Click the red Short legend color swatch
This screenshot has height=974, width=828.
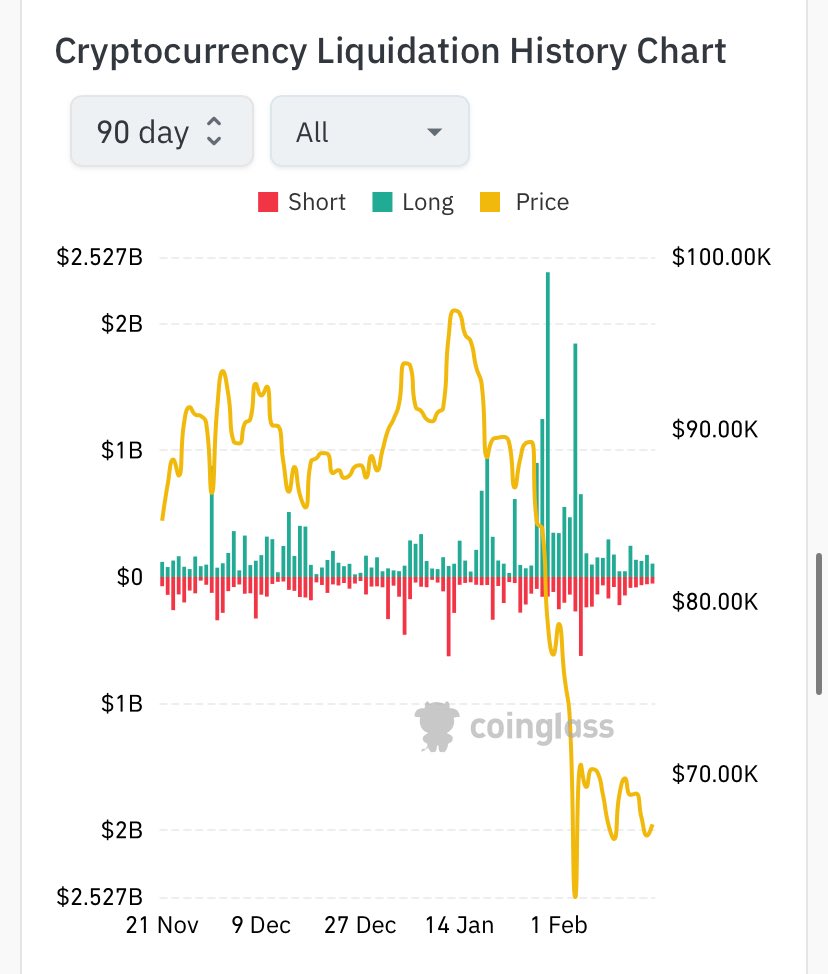pos(268,202)
